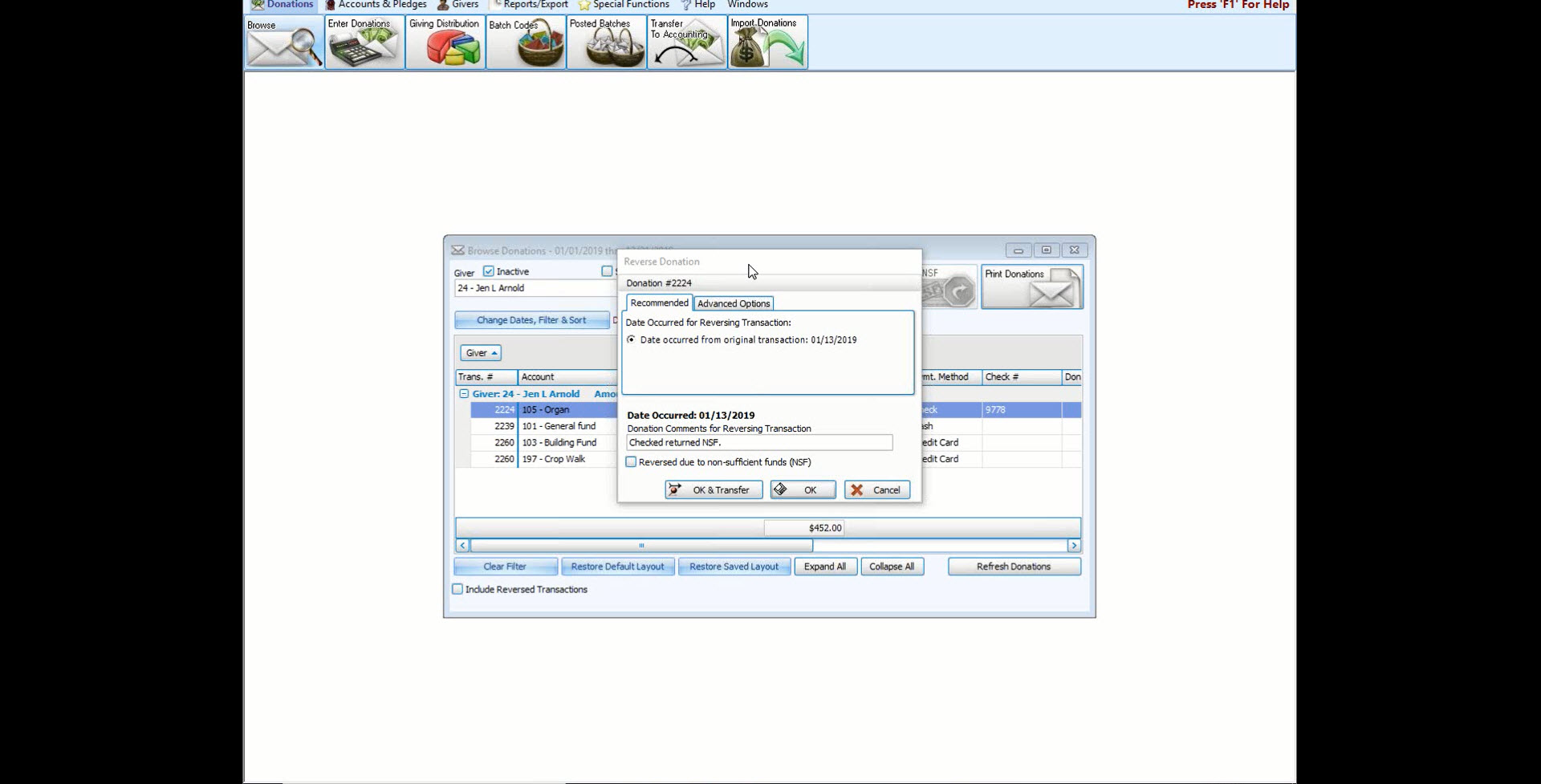Switch to the Advanced Options tab

[x=733, y=303]
